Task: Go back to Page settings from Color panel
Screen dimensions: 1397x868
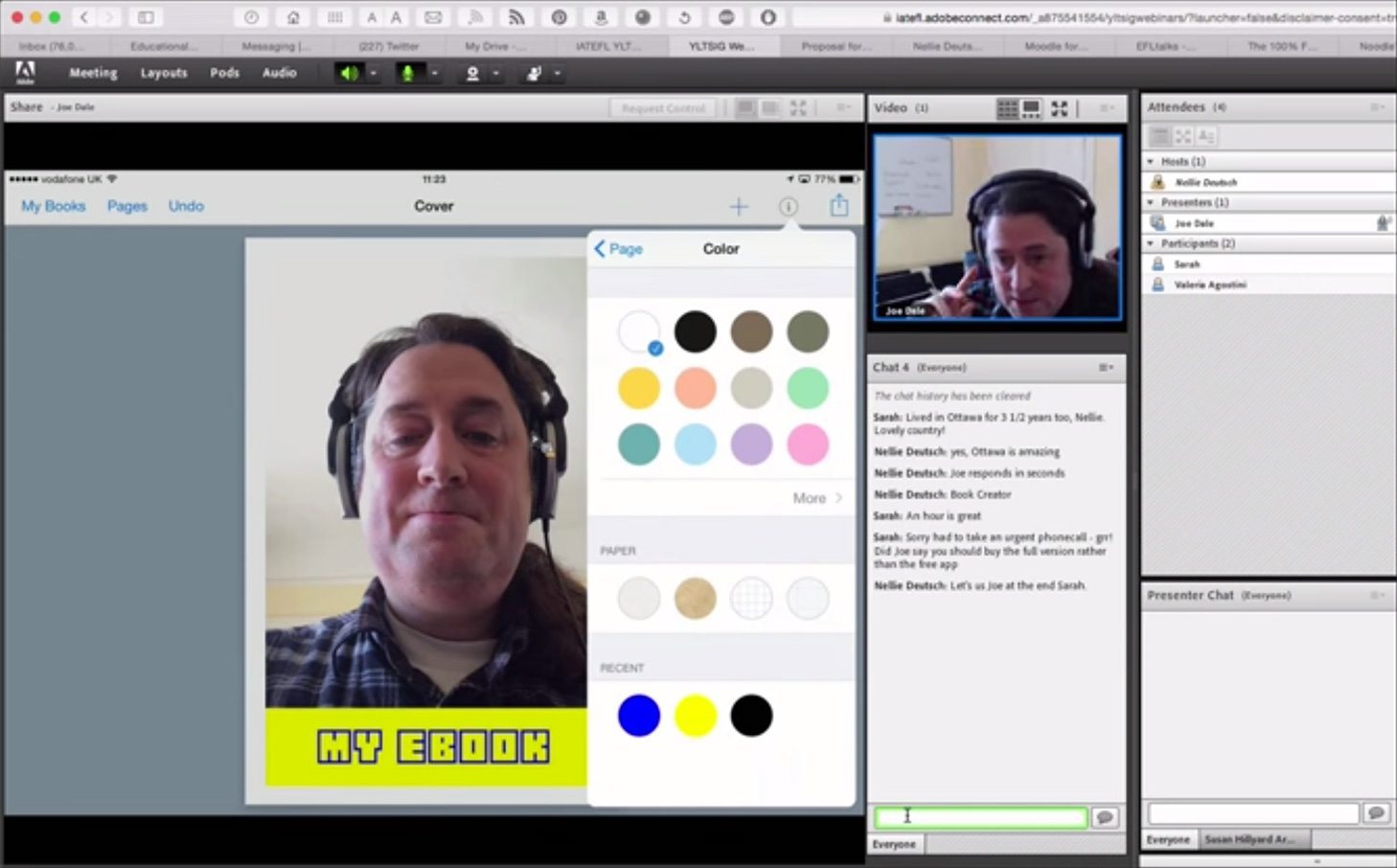Action: [618, 248]
